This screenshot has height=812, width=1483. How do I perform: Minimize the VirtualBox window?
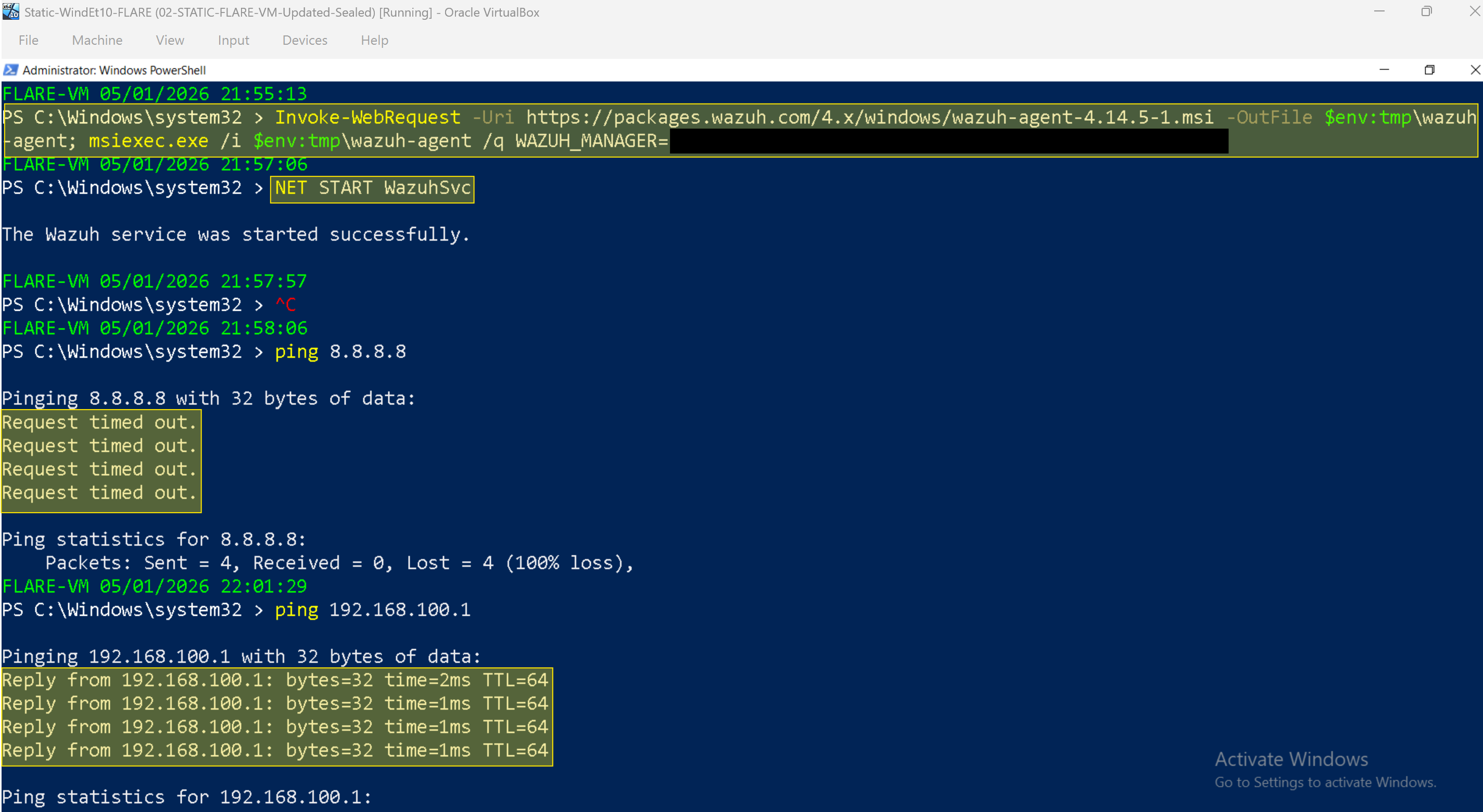[x=1379, y=11]
